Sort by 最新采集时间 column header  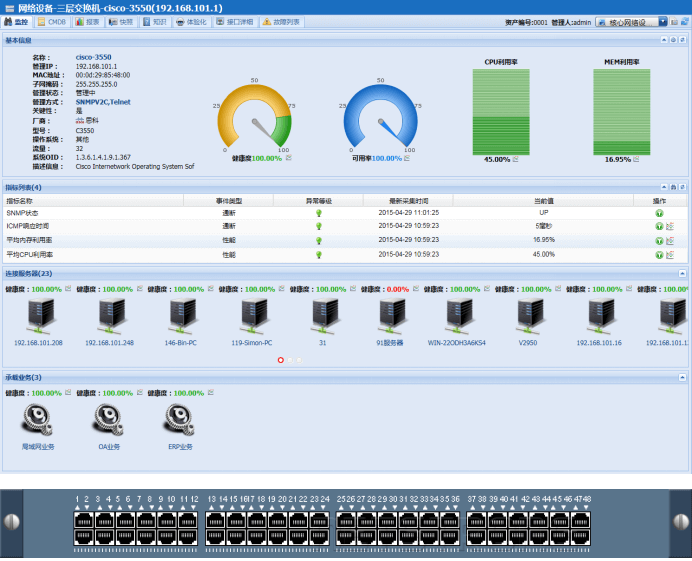point(408,201)
